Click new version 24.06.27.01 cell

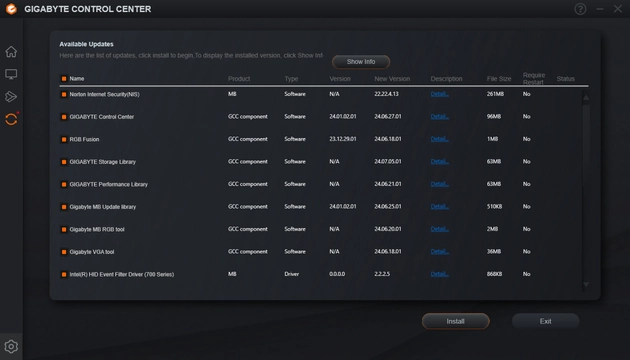pos(388,117)
